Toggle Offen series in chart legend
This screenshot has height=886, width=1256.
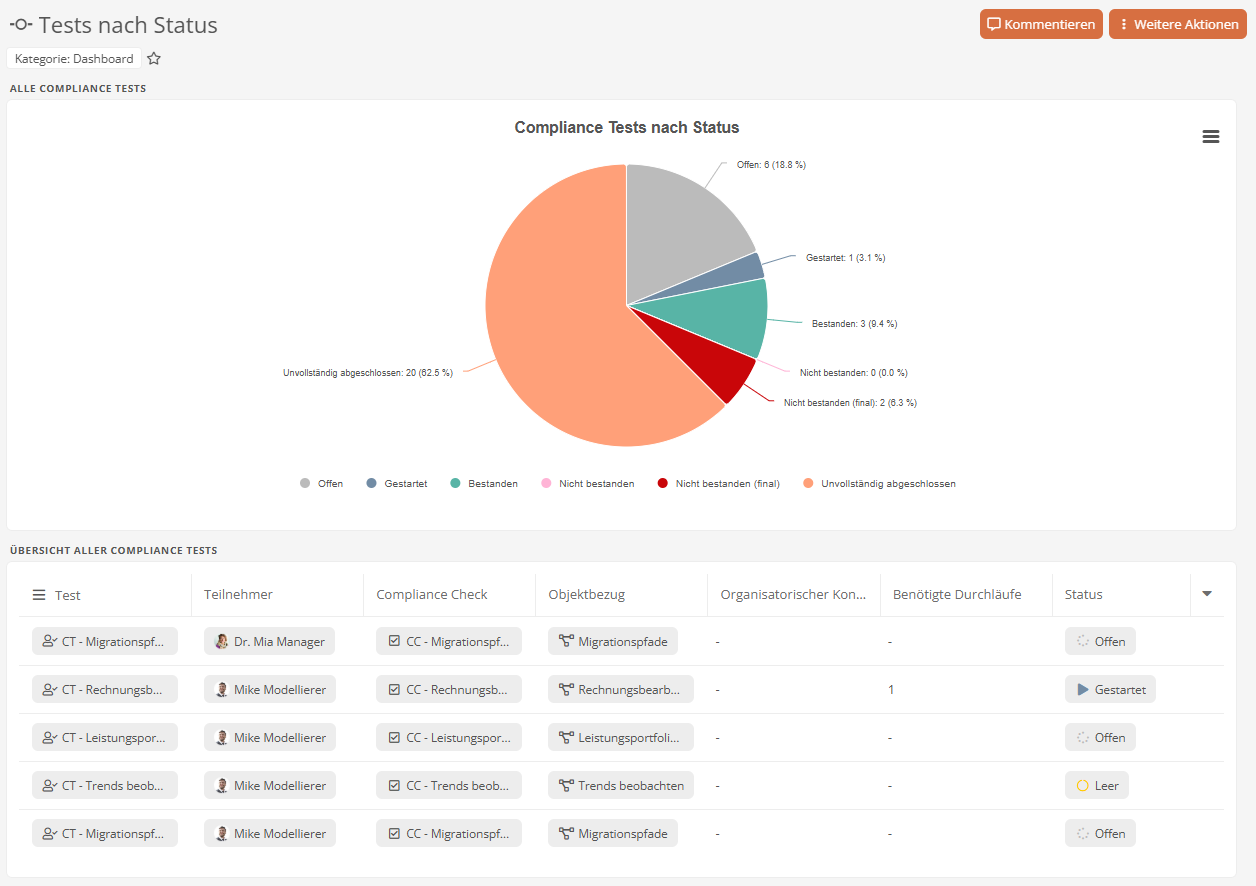point(321,484)
